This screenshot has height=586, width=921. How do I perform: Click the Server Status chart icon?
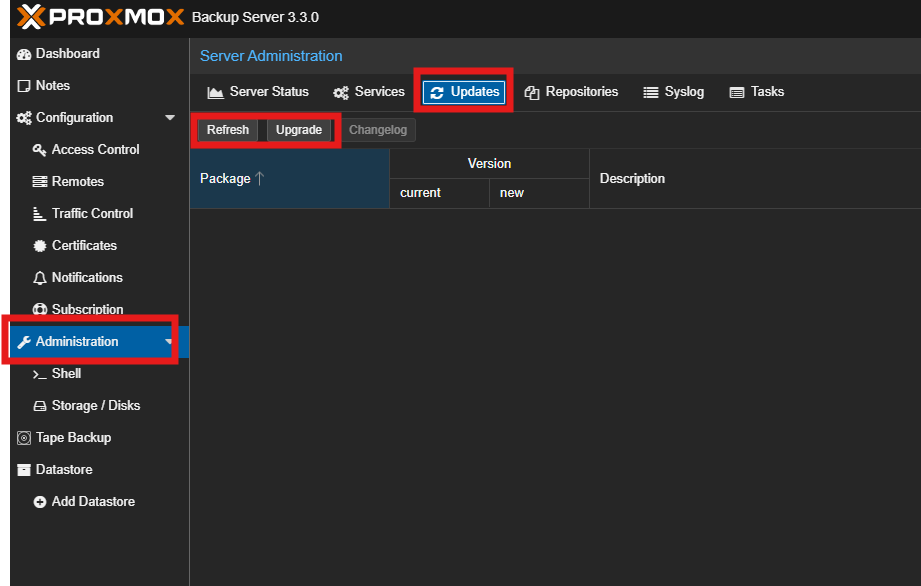point(216,92)
